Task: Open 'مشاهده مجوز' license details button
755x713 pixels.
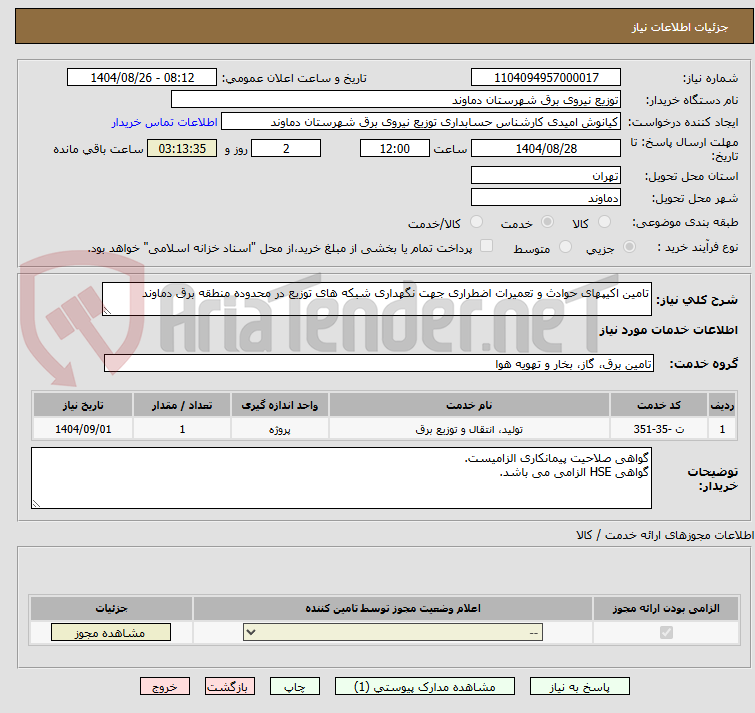Action: 110,633
